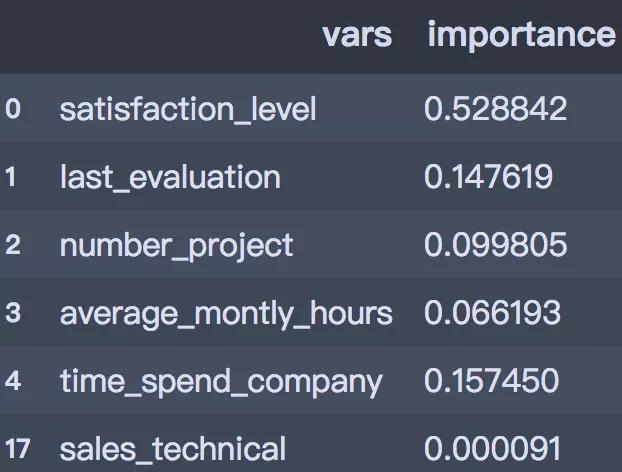
Task: Click the importance value 0.157450
Action: 491,380
